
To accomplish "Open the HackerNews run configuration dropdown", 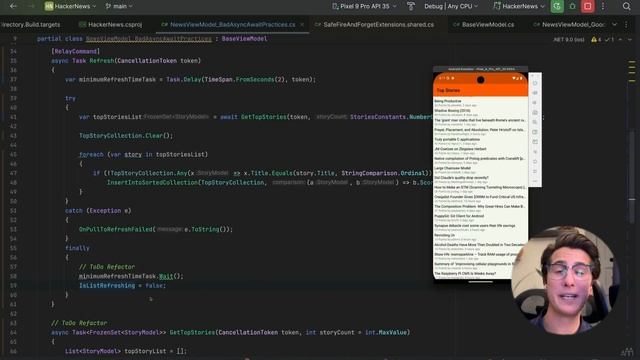I will [519, 6].
